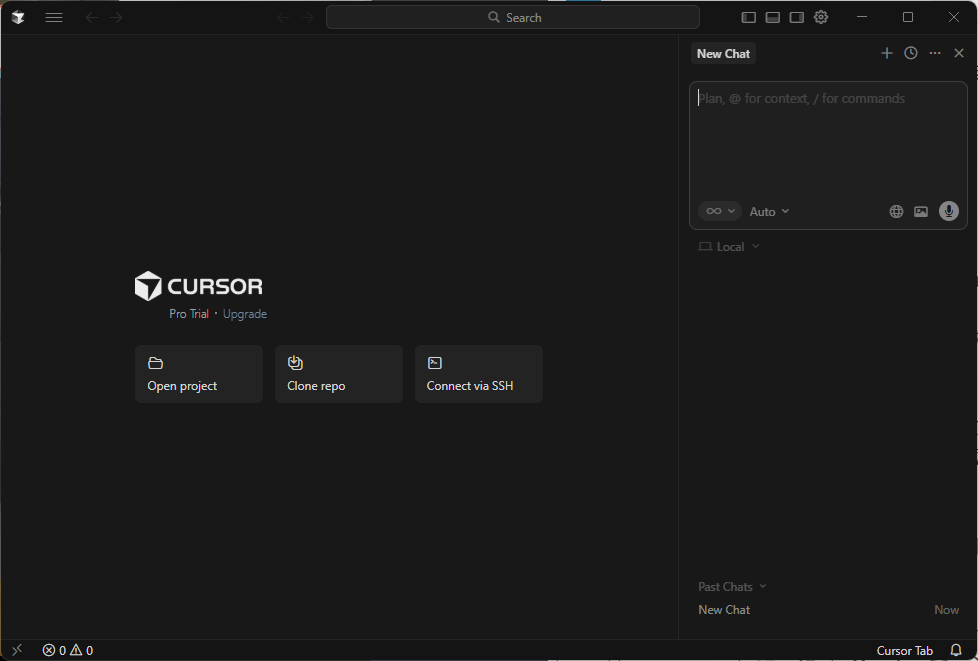The height and width of the screenshot is (661, 978).
Task: Click the Open project button
Action: click(x=199, y=374)
